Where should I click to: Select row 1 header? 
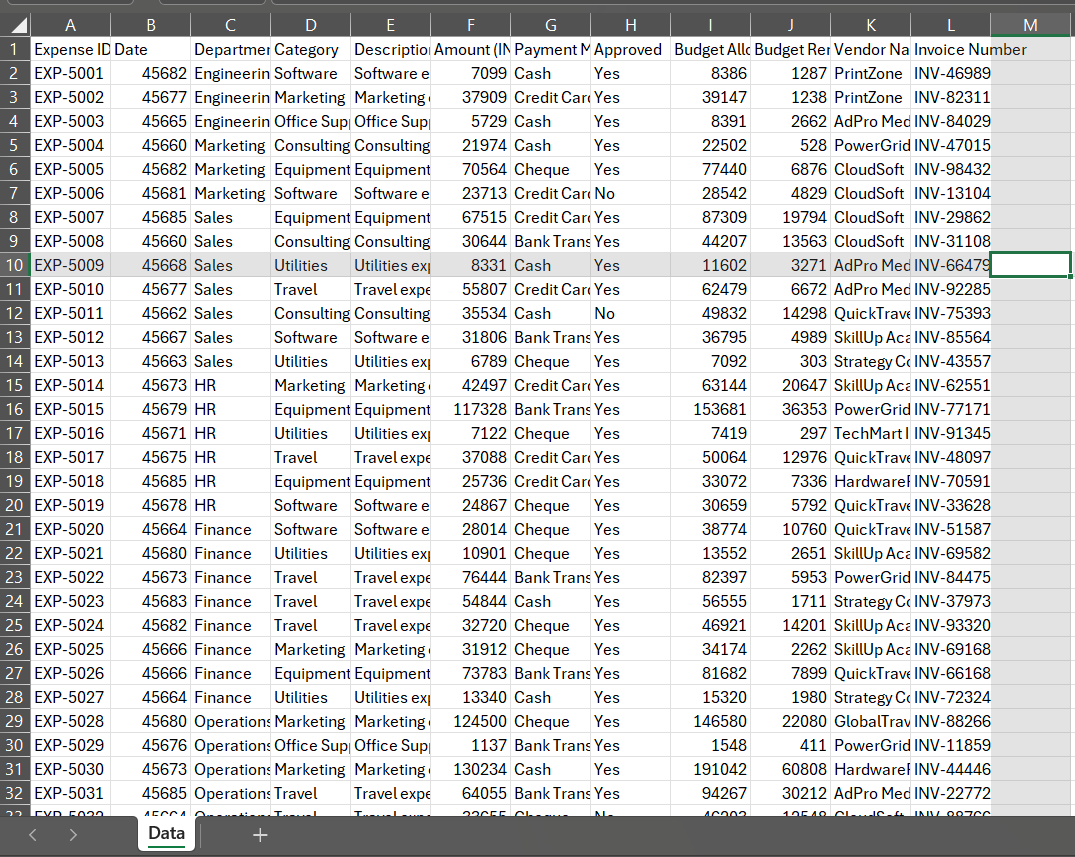(15, 49)
